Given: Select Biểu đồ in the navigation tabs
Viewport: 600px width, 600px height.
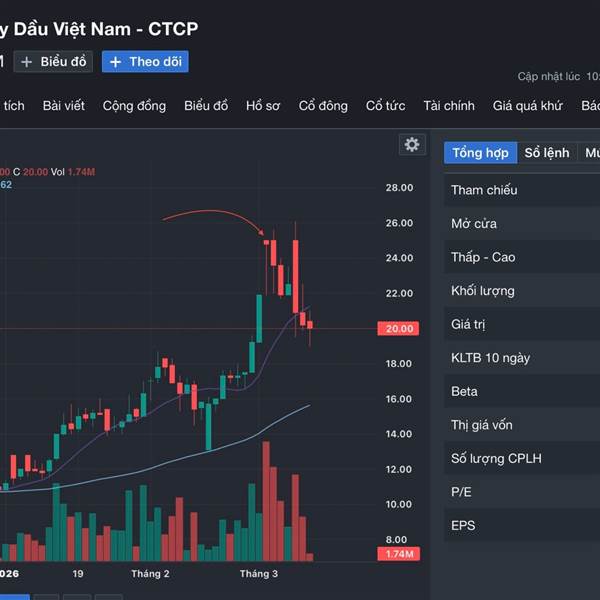Looking at the screenshot, I should 206,106.
